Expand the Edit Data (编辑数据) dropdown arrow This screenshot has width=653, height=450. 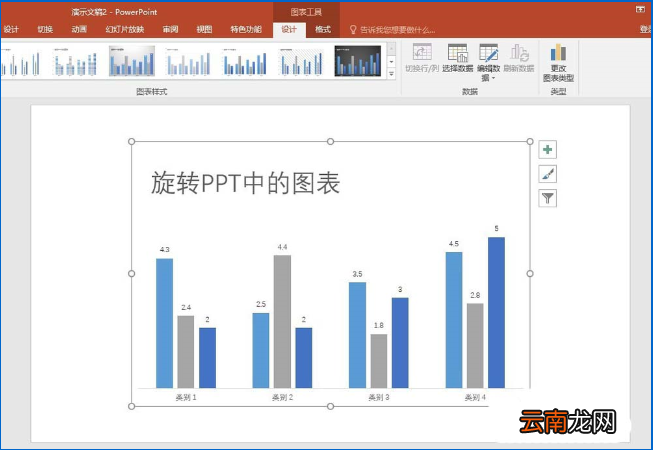pyautogui.click(x=493, y=78)
